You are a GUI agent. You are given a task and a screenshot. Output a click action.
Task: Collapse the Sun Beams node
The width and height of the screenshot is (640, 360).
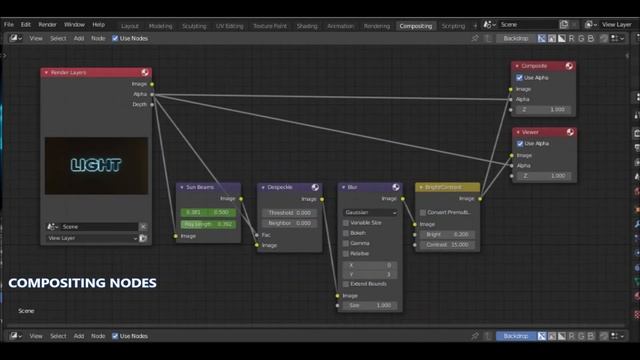[x=182, y=187]
